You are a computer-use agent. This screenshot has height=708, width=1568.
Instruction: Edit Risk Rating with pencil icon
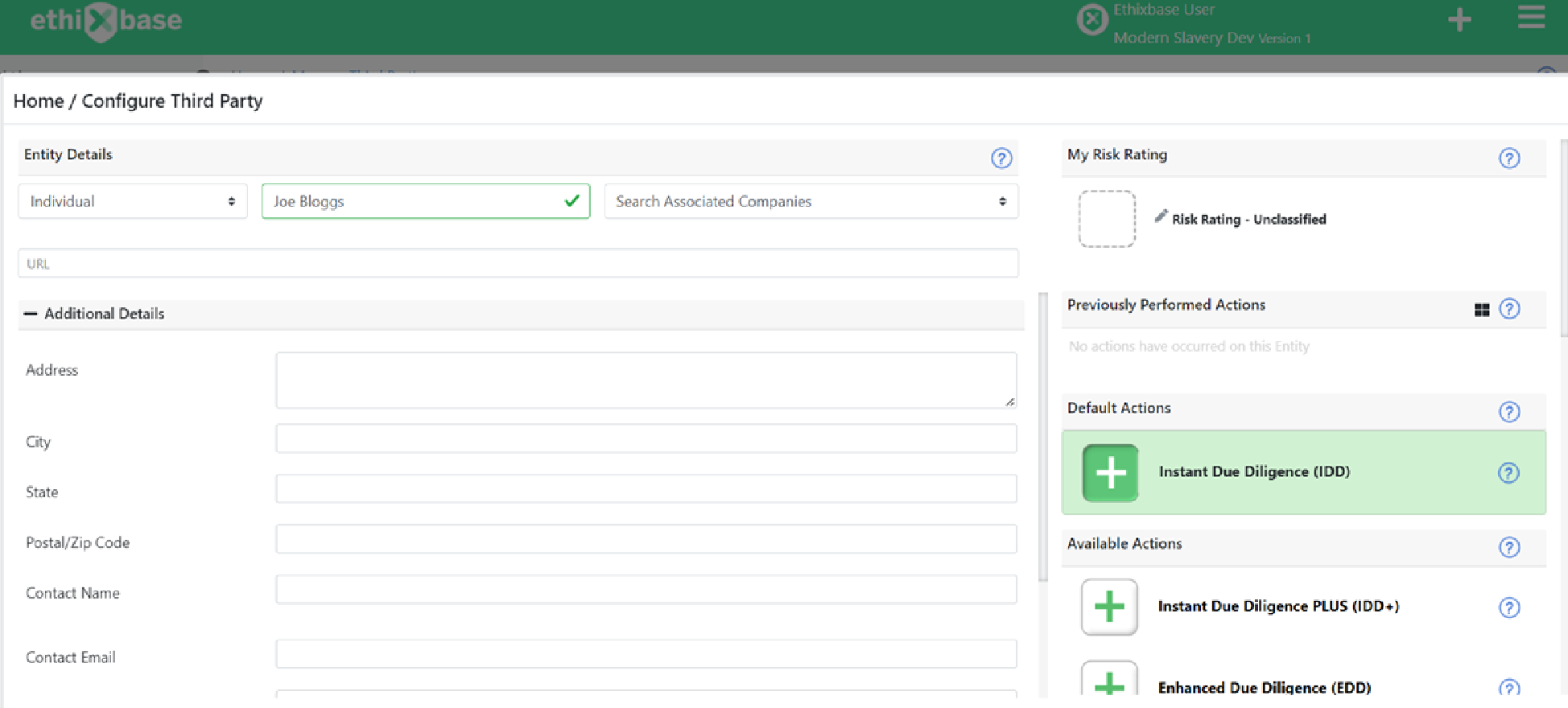pyautogui.click(x=1161, y=216)
